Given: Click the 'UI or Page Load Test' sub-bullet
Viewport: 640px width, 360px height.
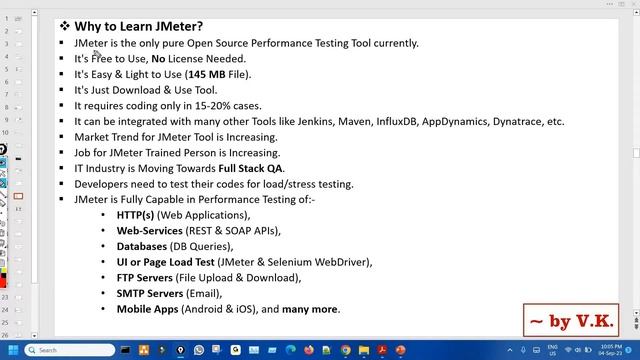Looking at the screenshot, I should [x=165, y=262].
